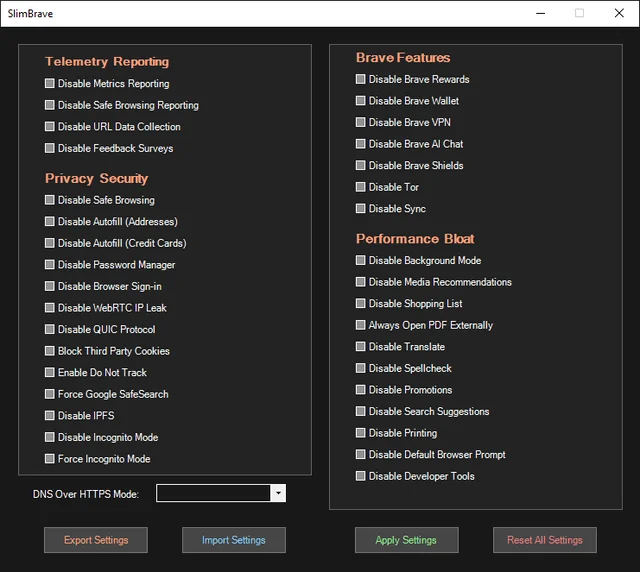640x572 pixels.
Task: Enable Disable Metrics Reporting checkbox
Action: click(49, 83)
